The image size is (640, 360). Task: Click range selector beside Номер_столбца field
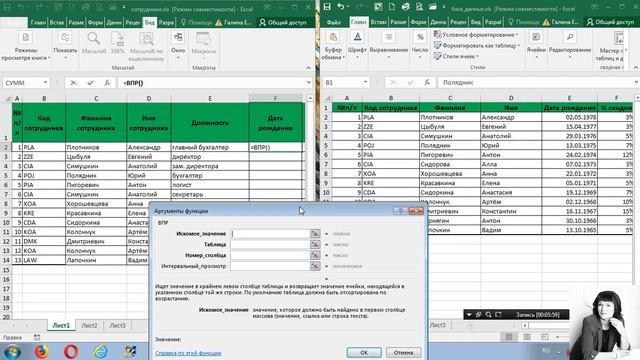click(x=315, y=255)
